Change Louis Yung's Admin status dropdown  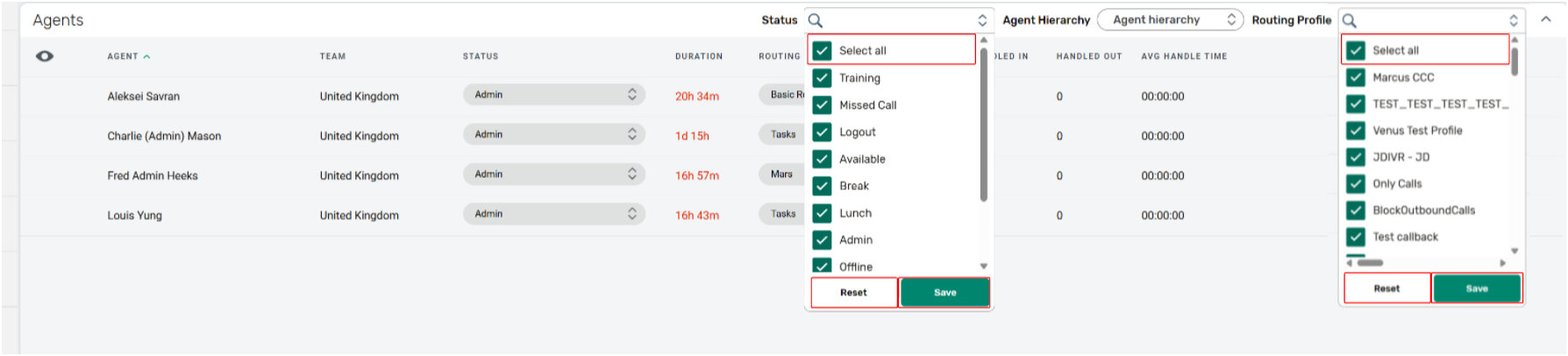tap(553, 214)
